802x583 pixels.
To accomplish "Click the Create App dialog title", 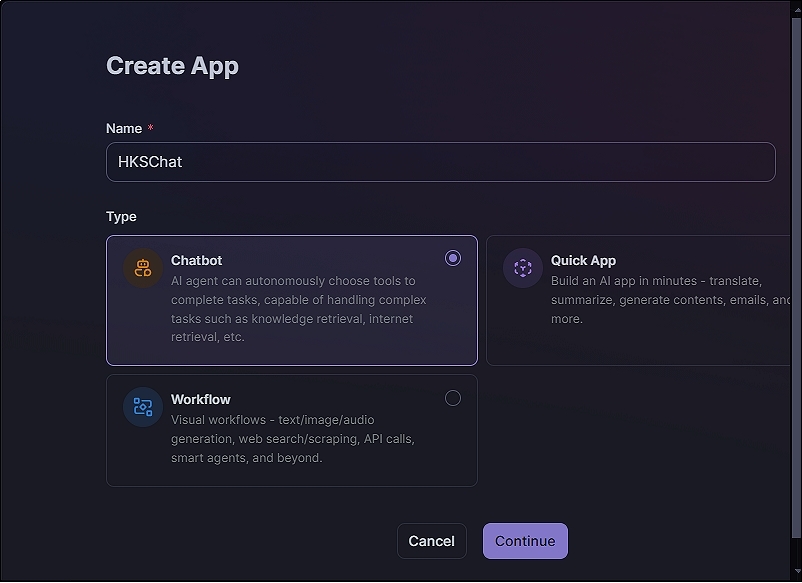I will click(x=172, y=66).
